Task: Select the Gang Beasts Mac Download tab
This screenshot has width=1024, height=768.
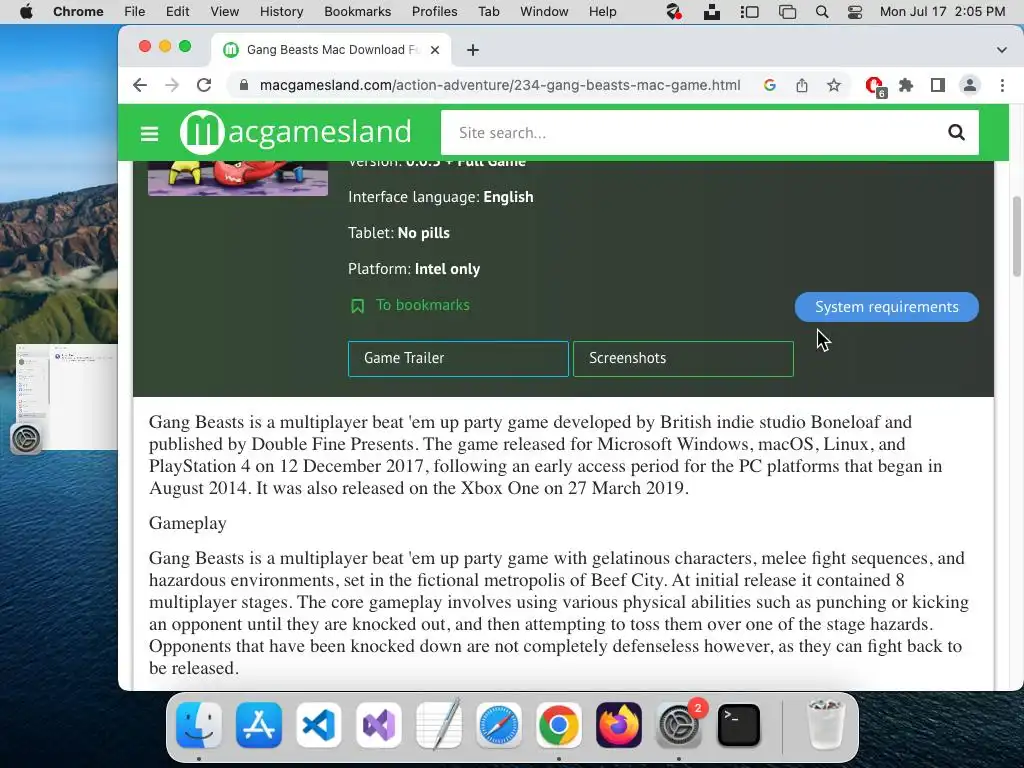Action: click(331, 50)
